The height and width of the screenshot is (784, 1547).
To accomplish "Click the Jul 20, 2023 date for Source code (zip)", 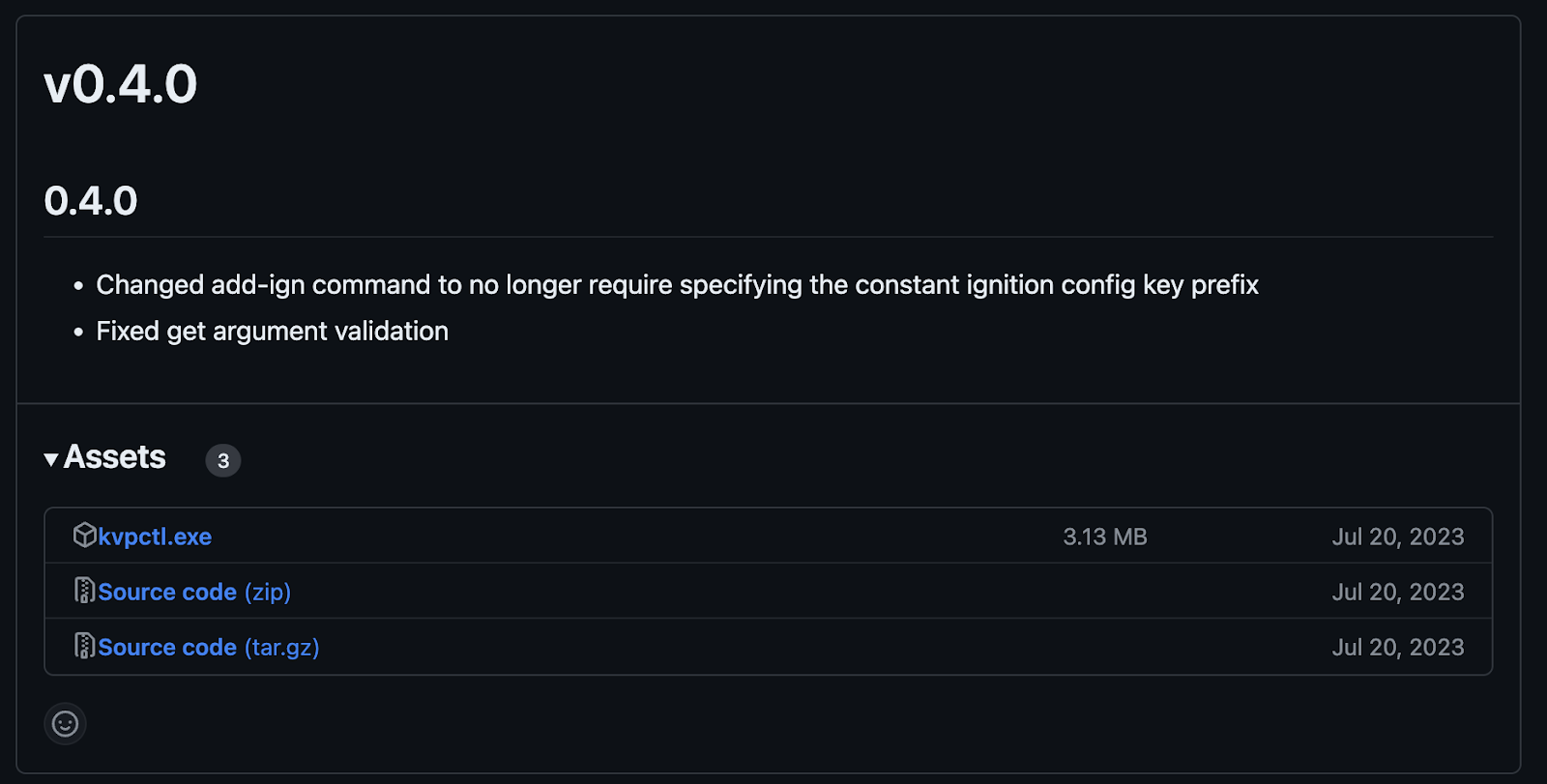I will [x=1398, y=592].
